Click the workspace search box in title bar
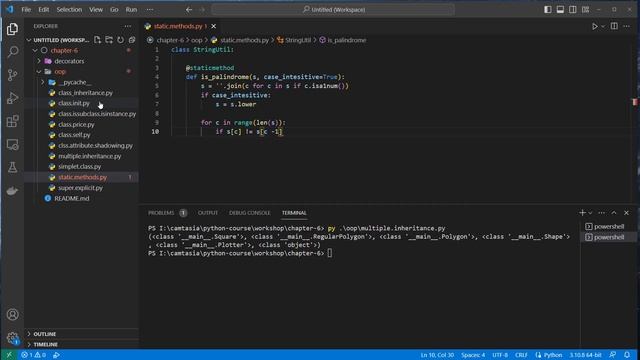The image size is (640, 360). pos(333,9)
